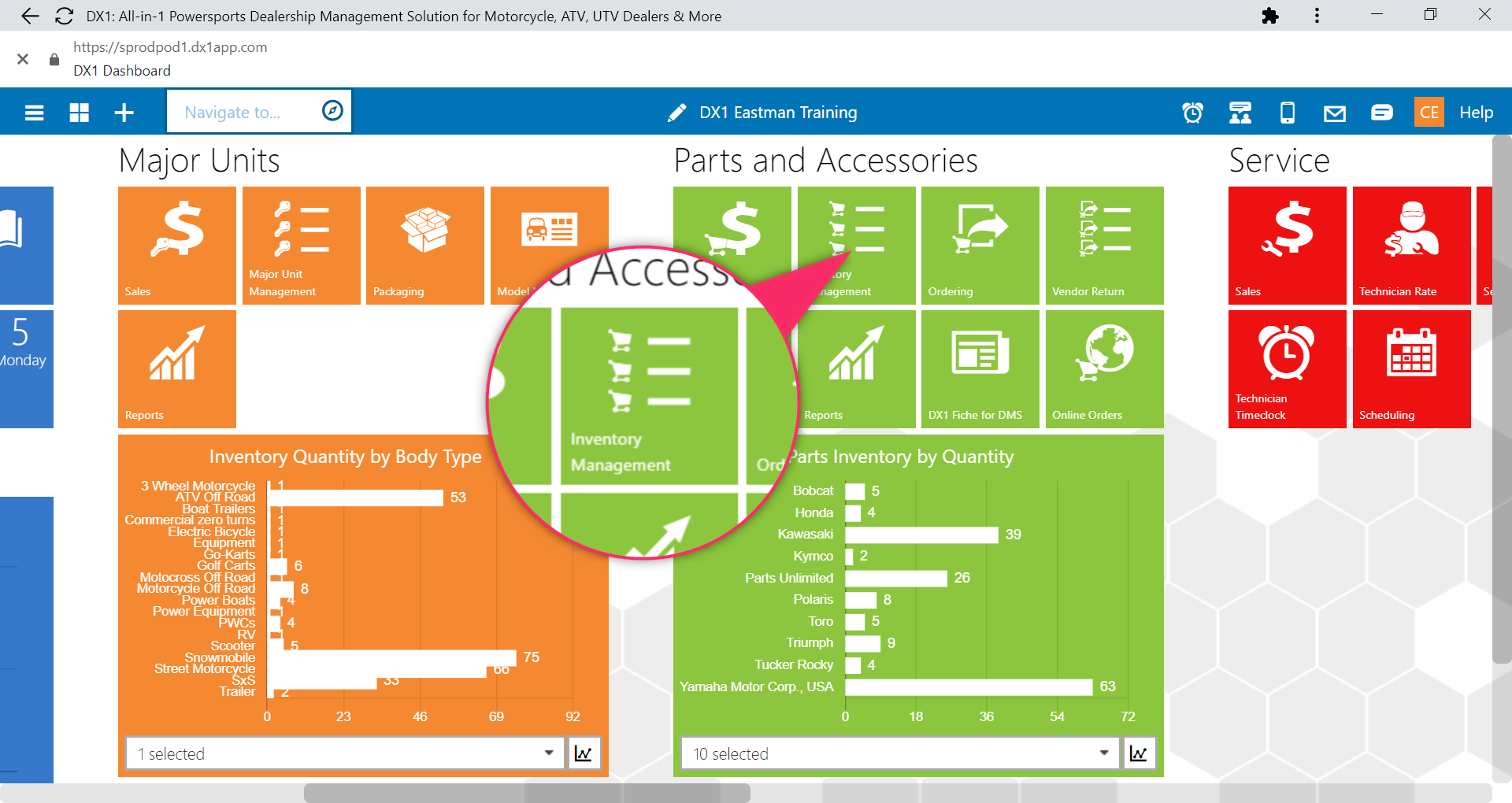Click the browser reload icon
This screenshot has width=1512, height=803.
(x=65, y=16)
